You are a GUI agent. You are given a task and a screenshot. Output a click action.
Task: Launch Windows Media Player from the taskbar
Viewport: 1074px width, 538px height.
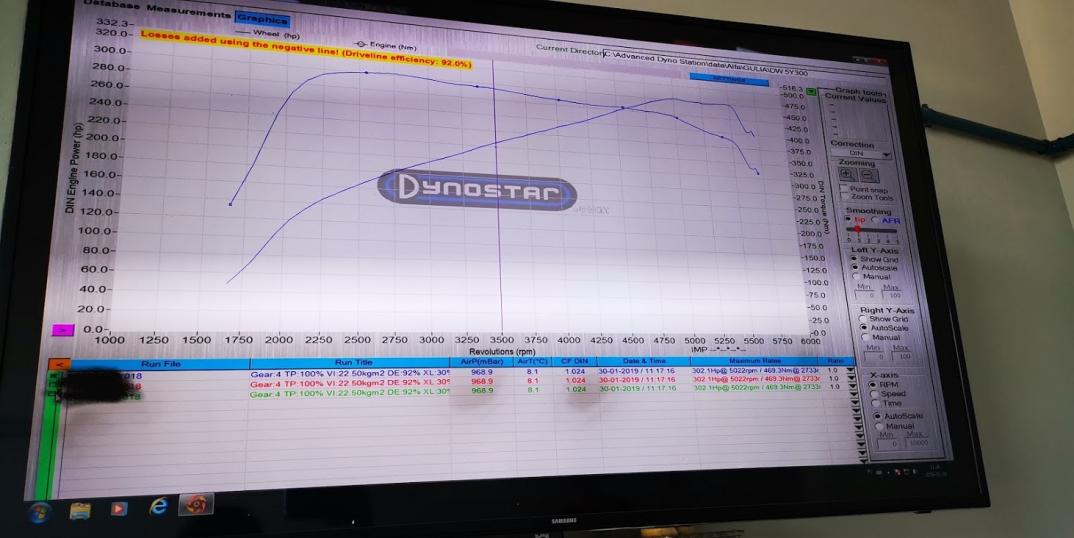(119, 509)
